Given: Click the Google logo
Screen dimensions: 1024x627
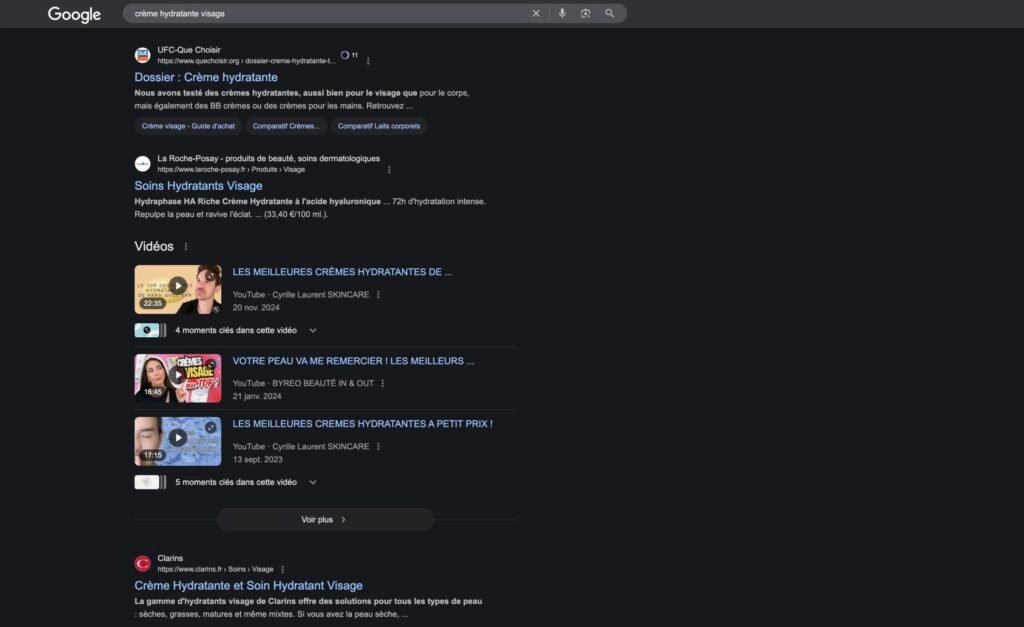Looking at the screenshot, I should [x=74, y=14].
